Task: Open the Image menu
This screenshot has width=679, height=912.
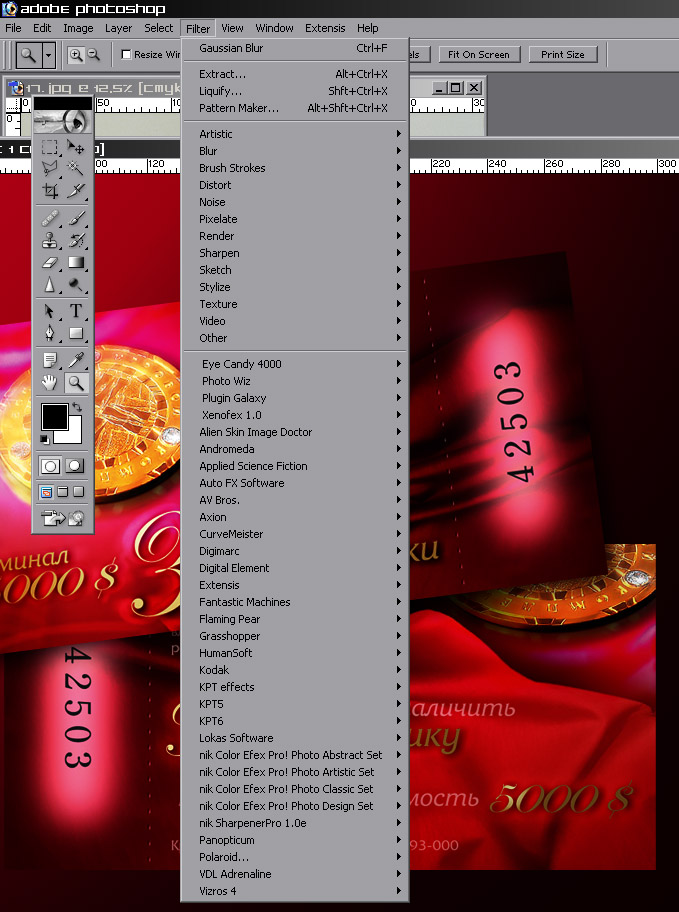Action: [x=78, y=28]
